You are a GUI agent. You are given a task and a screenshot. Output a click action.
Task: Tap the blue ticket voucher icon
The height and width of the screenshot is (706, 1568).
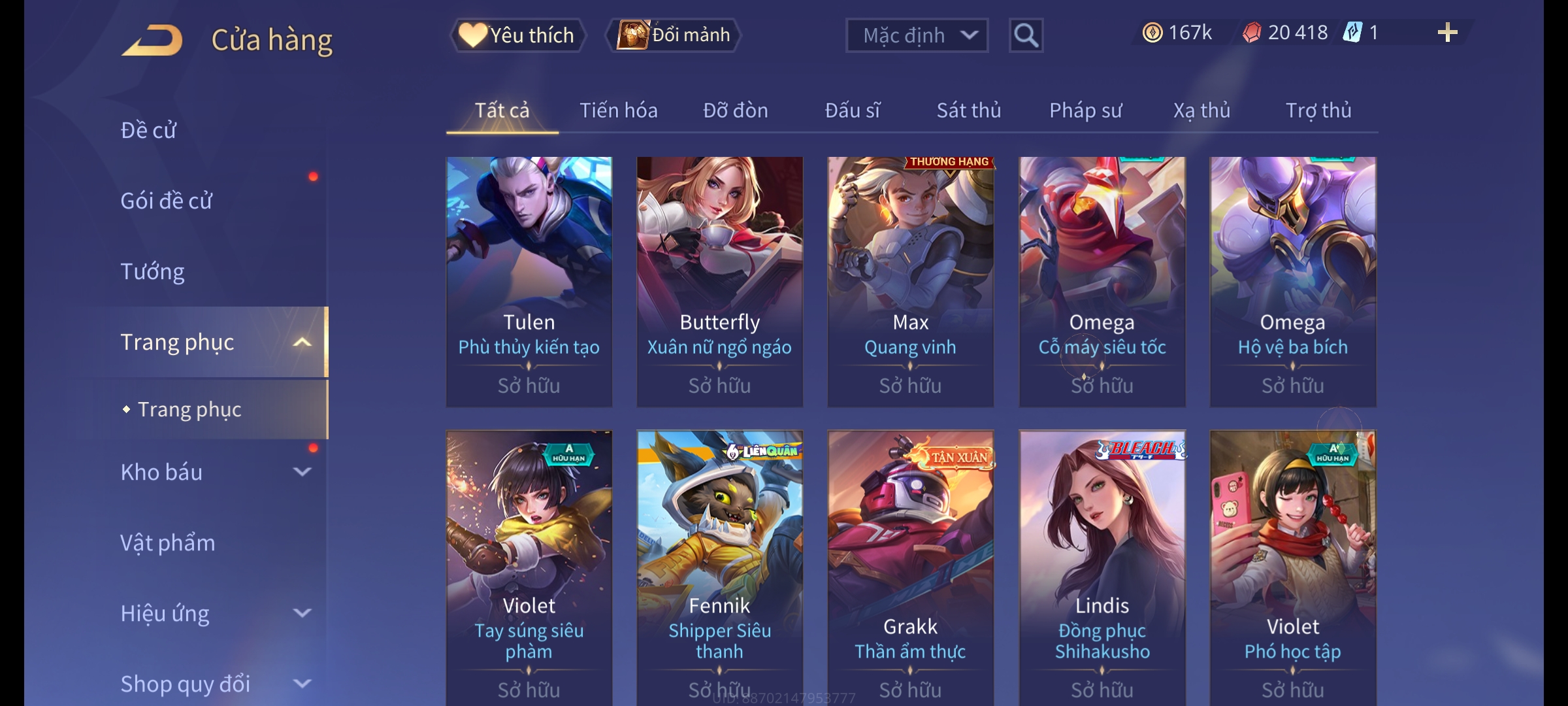click(x=1352, y=33)
